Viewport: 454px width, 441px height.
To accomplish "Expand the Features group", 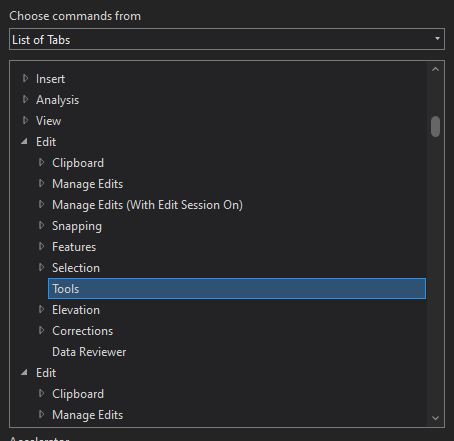I will (41, 247).
